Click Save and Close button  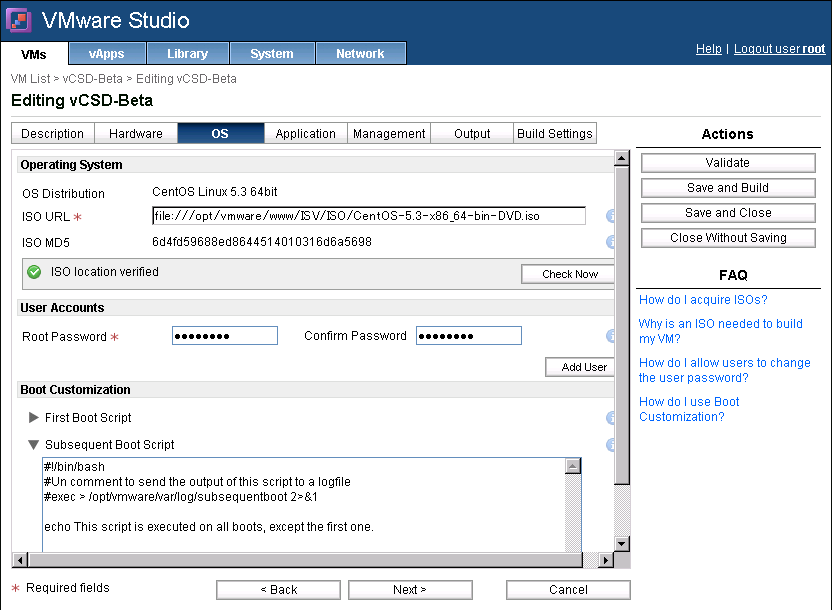click(728, 213)
